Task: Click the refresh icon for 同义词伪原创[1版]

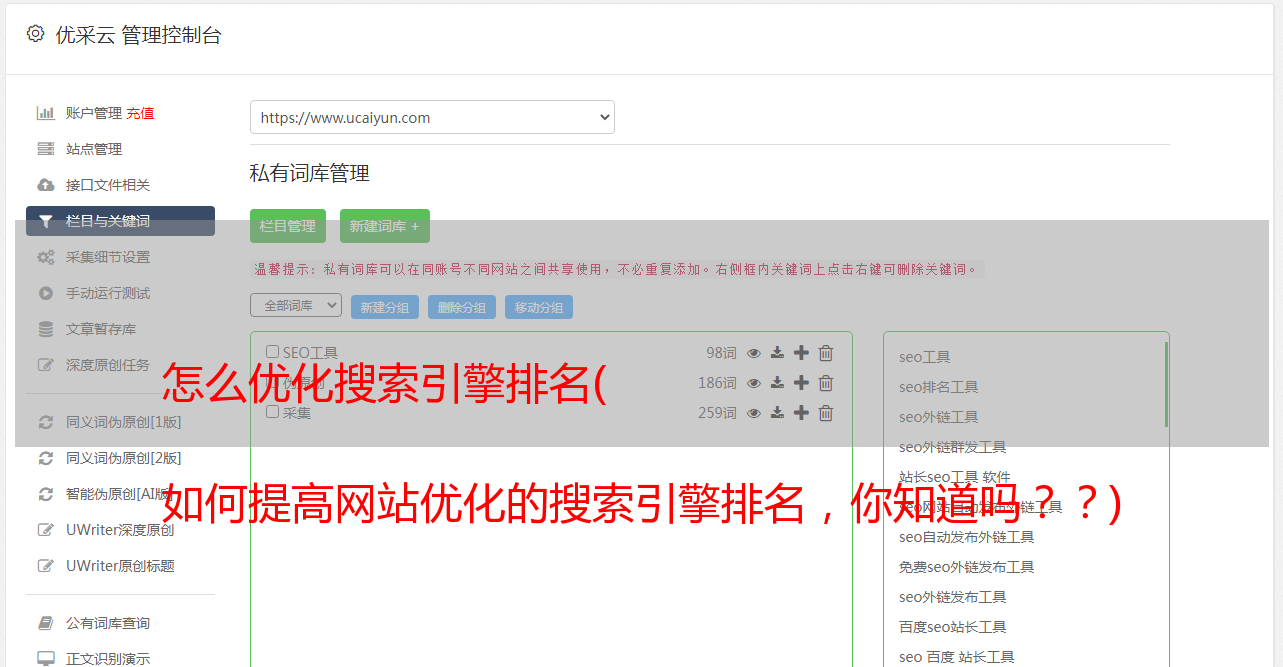Action: point(45,422)
